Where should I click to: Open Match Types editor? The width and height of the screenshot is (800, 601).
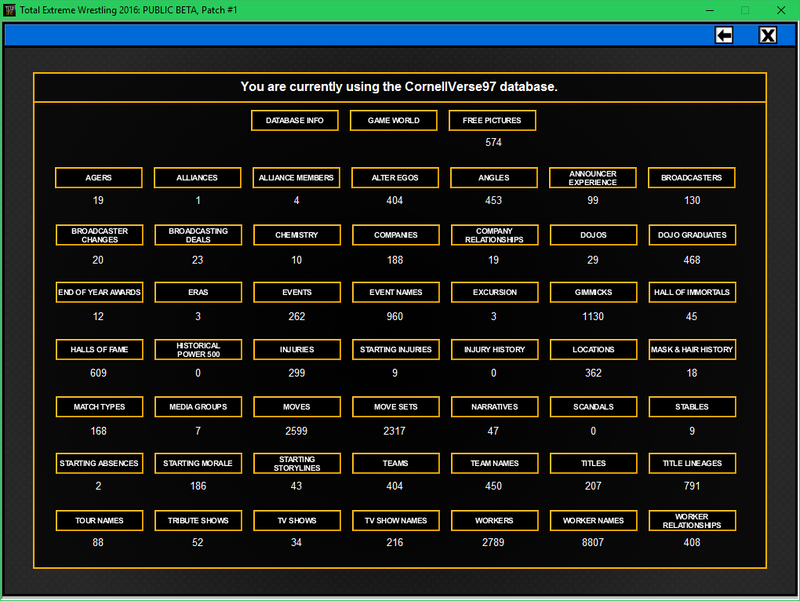[x=99, y=407]
